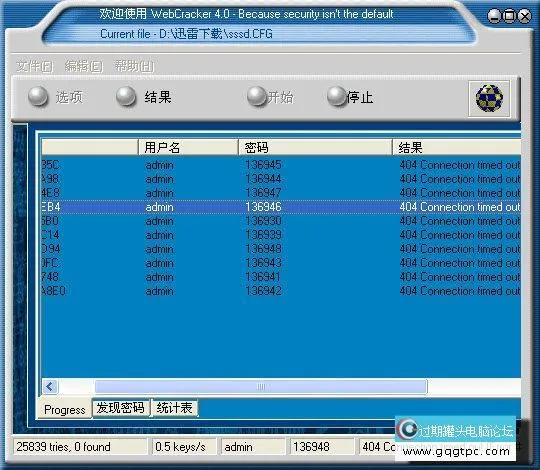Click the A8E0 cell in first column
Viewport: 540px width, 470px height.
[53, 291]
